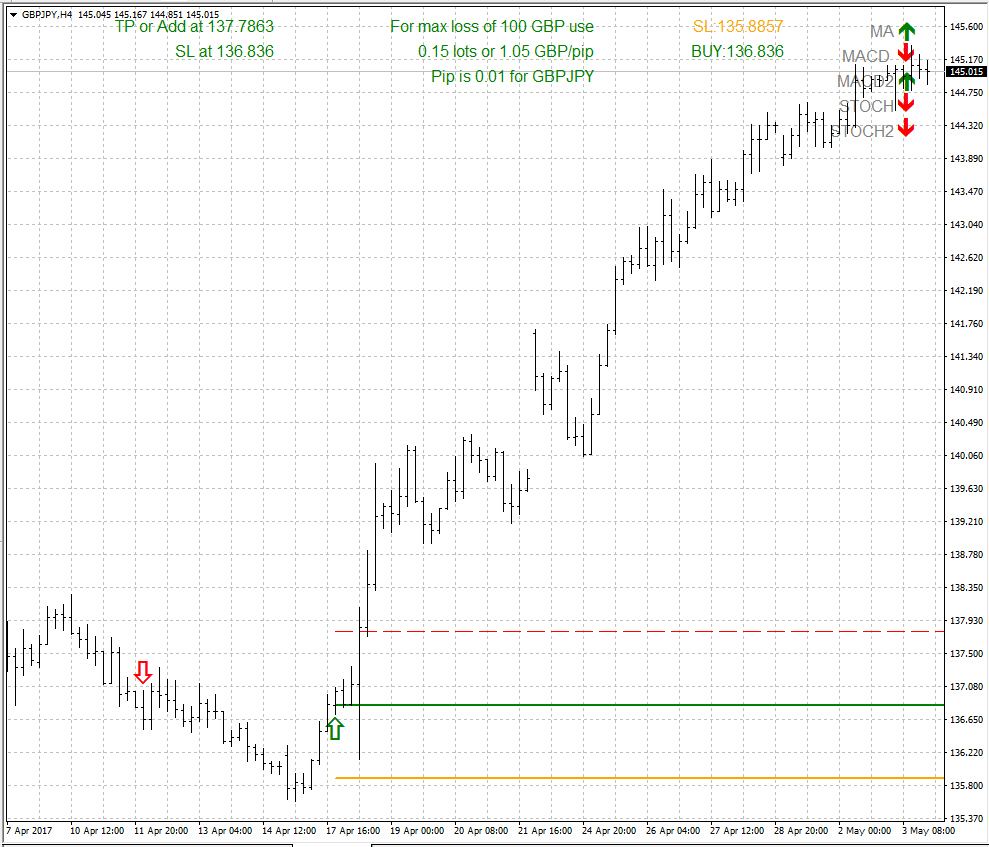The image size is (989, 847).
Task: Click the '17 Apr 16:00' time axis label
Action: coord(352,830)
